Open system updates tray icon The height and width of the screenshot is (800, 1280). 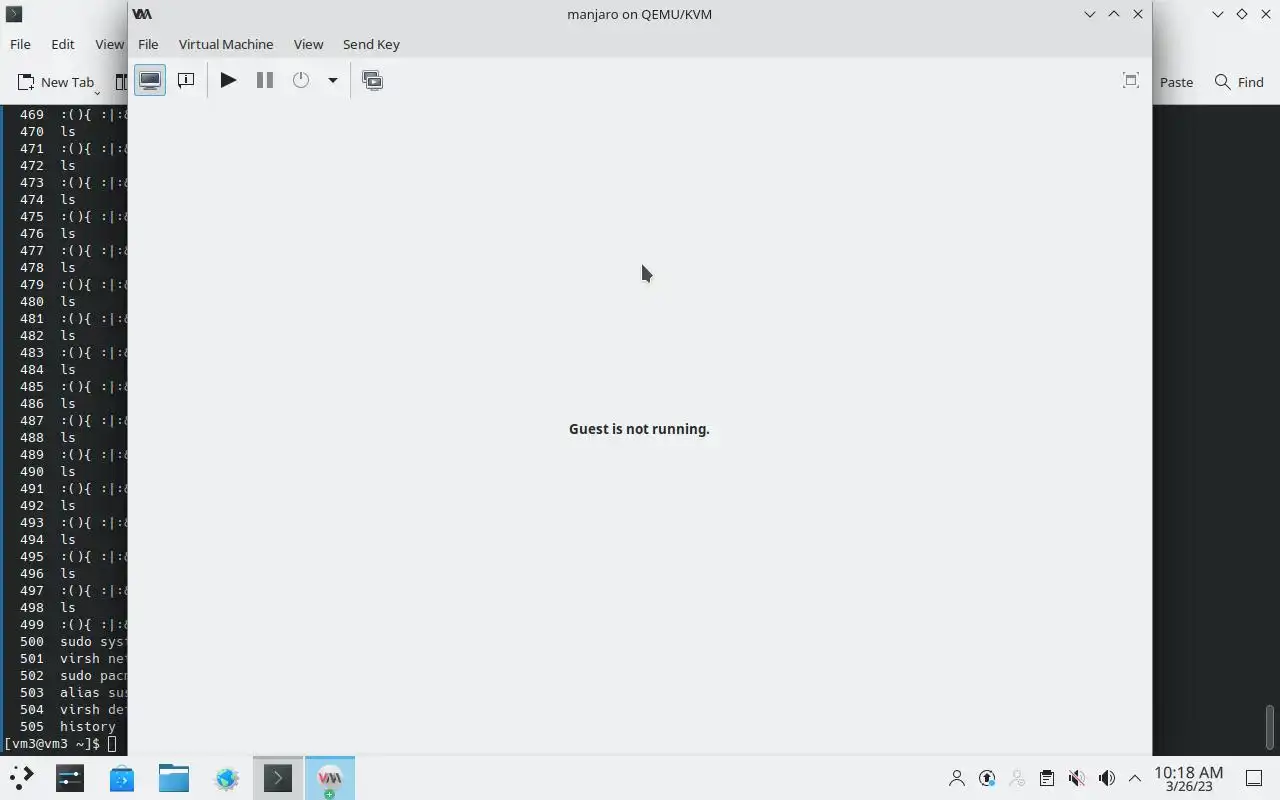pos(987,778)
